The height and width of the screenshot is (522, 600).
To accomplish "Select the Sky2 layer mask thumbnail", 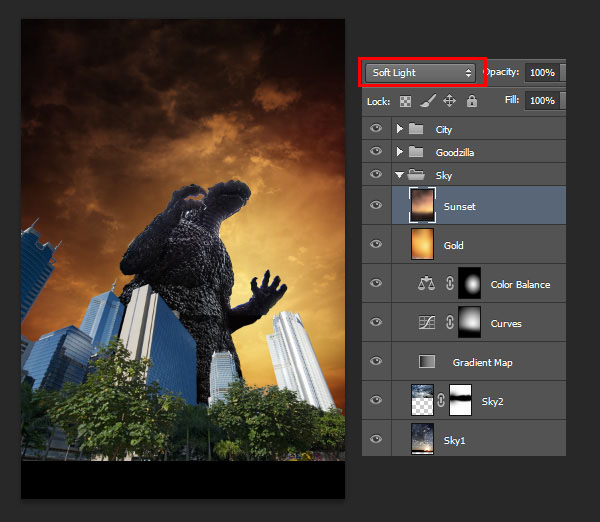I will click(x=460, y=400).
